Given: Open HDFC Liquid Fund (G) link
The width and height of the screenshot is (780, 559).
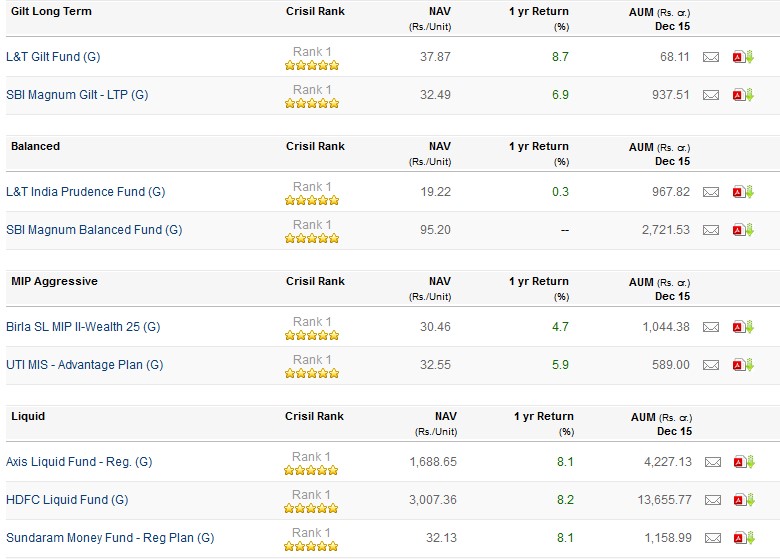Looking at the screenshot, I should (67, 499).
